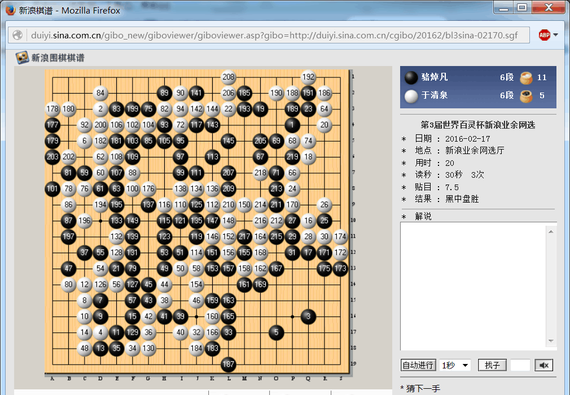This screenshot has width=570, height=395.
Task: Click white stone number 178
Action: [52, 109]
